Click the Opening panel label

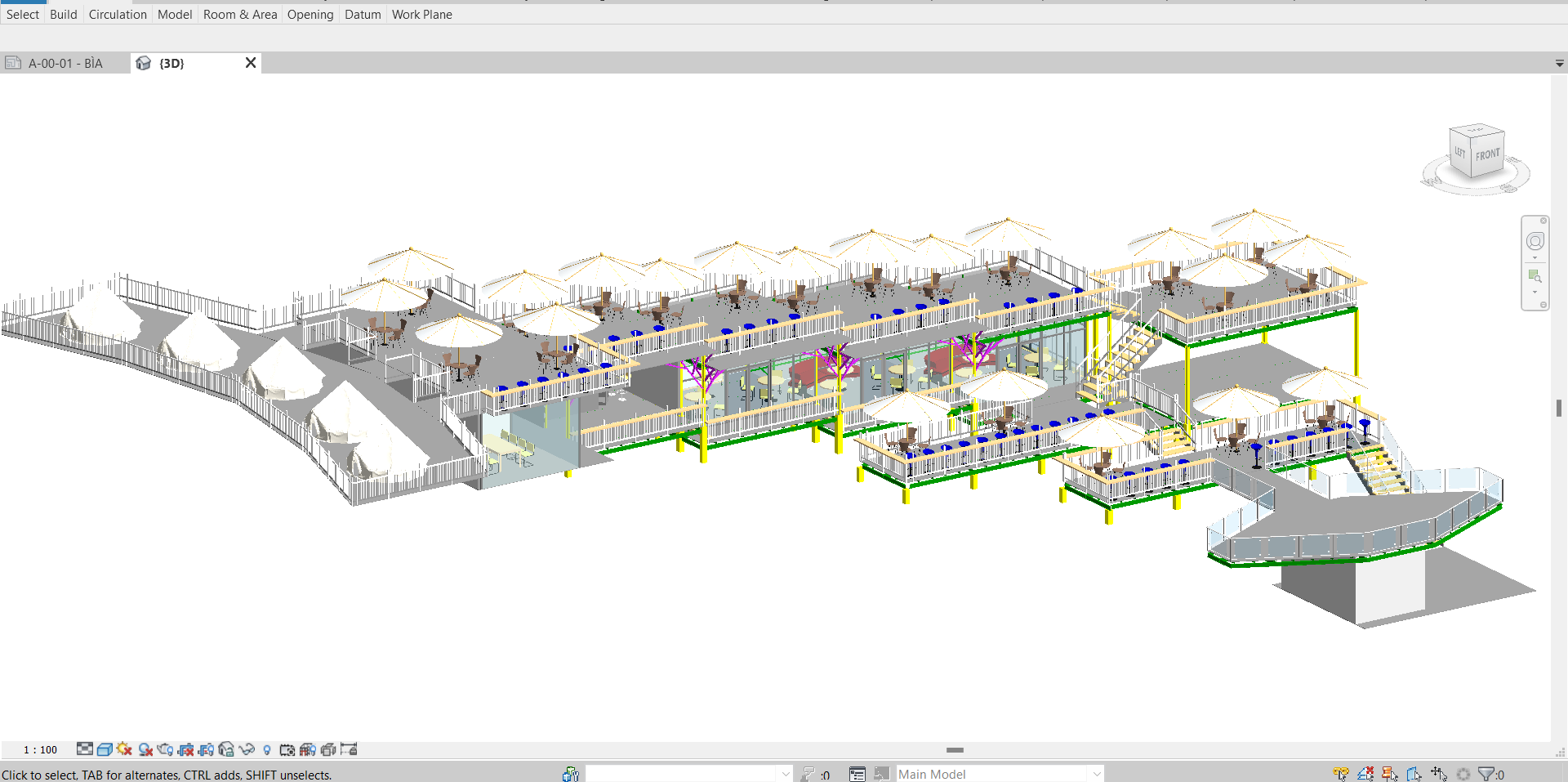(310, 14)
